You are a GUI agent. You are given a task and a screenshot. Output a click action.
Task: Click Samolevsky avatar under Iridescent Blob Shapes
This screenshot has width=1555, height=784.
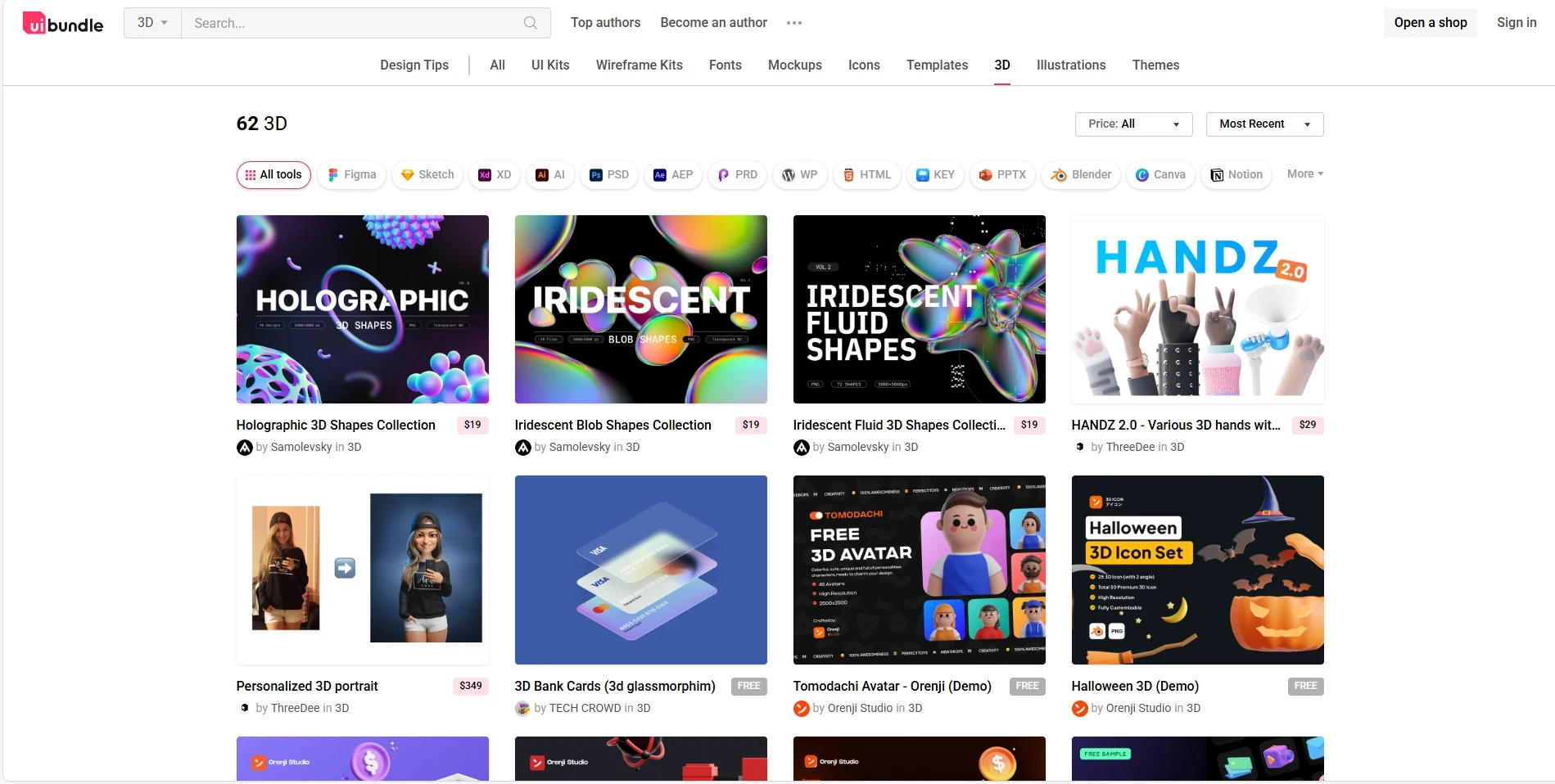pyautogui.click(x=522, y=448)
